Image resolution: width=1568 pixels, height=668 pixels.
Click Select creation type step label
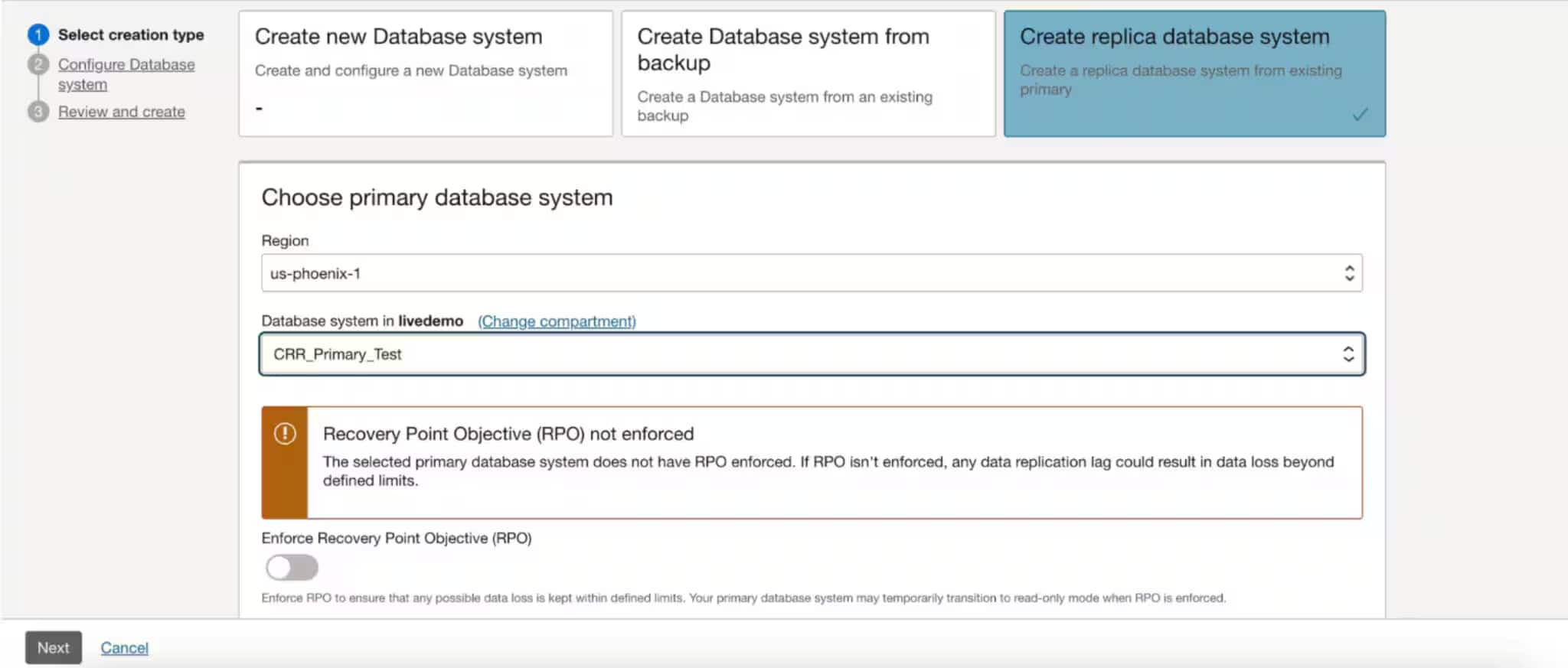point(131,34)
